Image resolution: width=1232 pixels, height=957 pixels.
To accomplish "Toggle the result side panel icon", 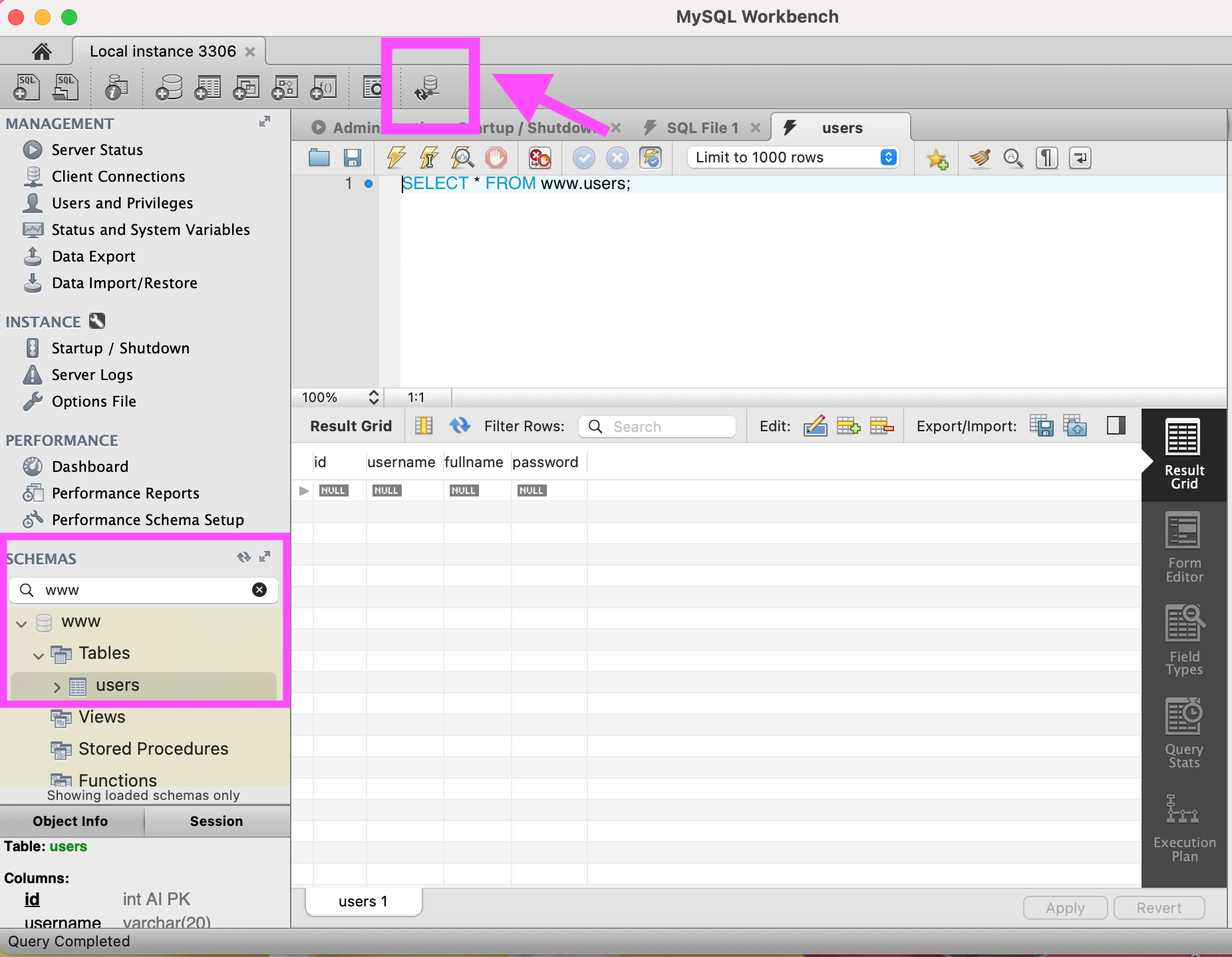I will (x=1116, y=425).
